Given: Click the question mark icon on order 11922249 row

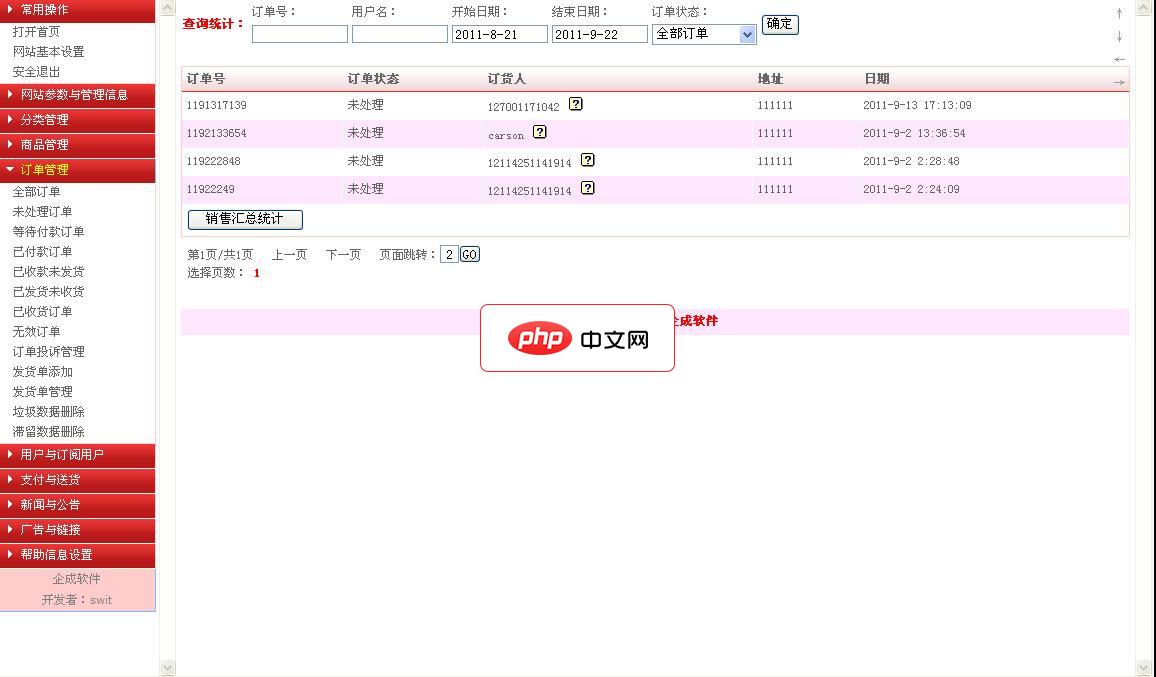Looking at the screenshot, I should point(587,187).
